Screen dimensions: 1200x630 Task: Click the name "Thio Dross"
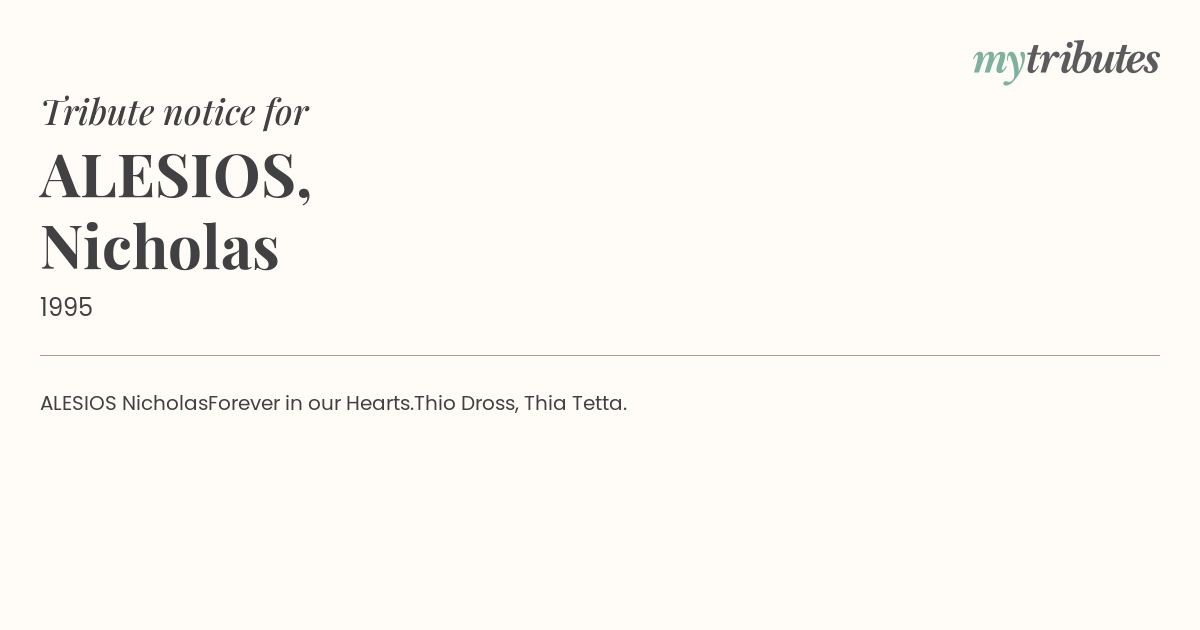pyautogui.click(x=466, y=403)
